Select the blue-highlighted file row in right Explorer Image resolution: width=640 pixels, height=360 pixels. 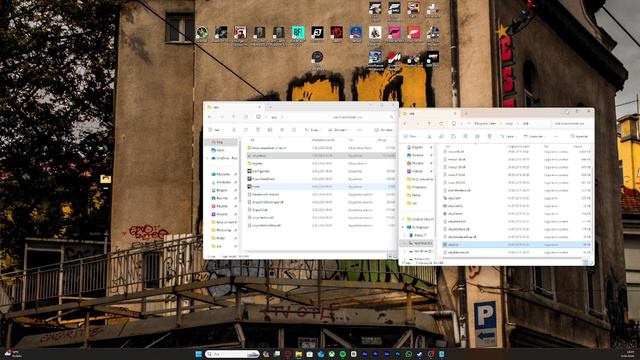516,244
